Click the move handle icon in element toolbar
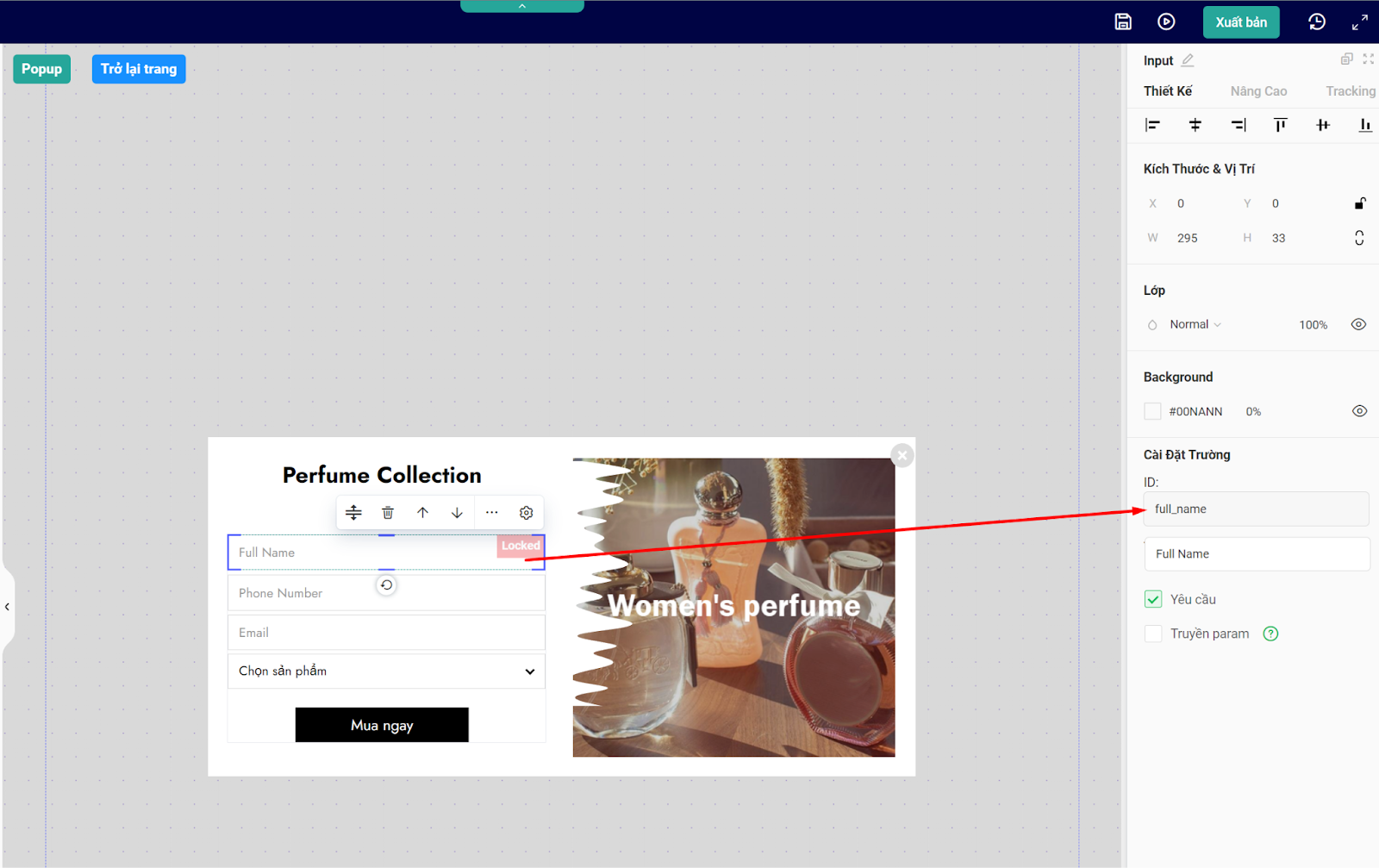This screenshot has width=1379, height=868. point(353,512)
